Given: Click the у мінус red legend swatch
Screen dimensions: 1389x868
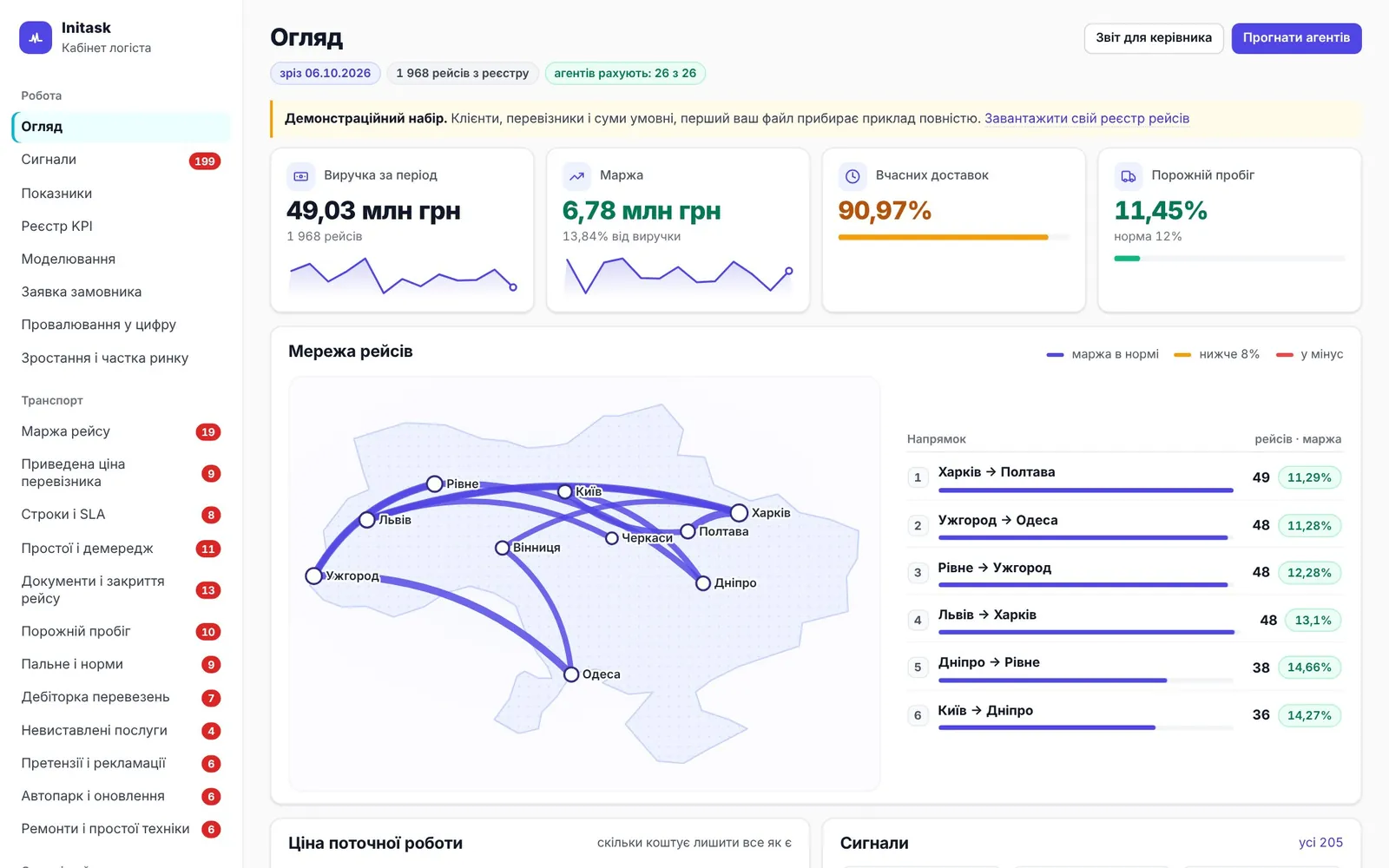Looking at the screenshot, I should tap(1285, 355).
